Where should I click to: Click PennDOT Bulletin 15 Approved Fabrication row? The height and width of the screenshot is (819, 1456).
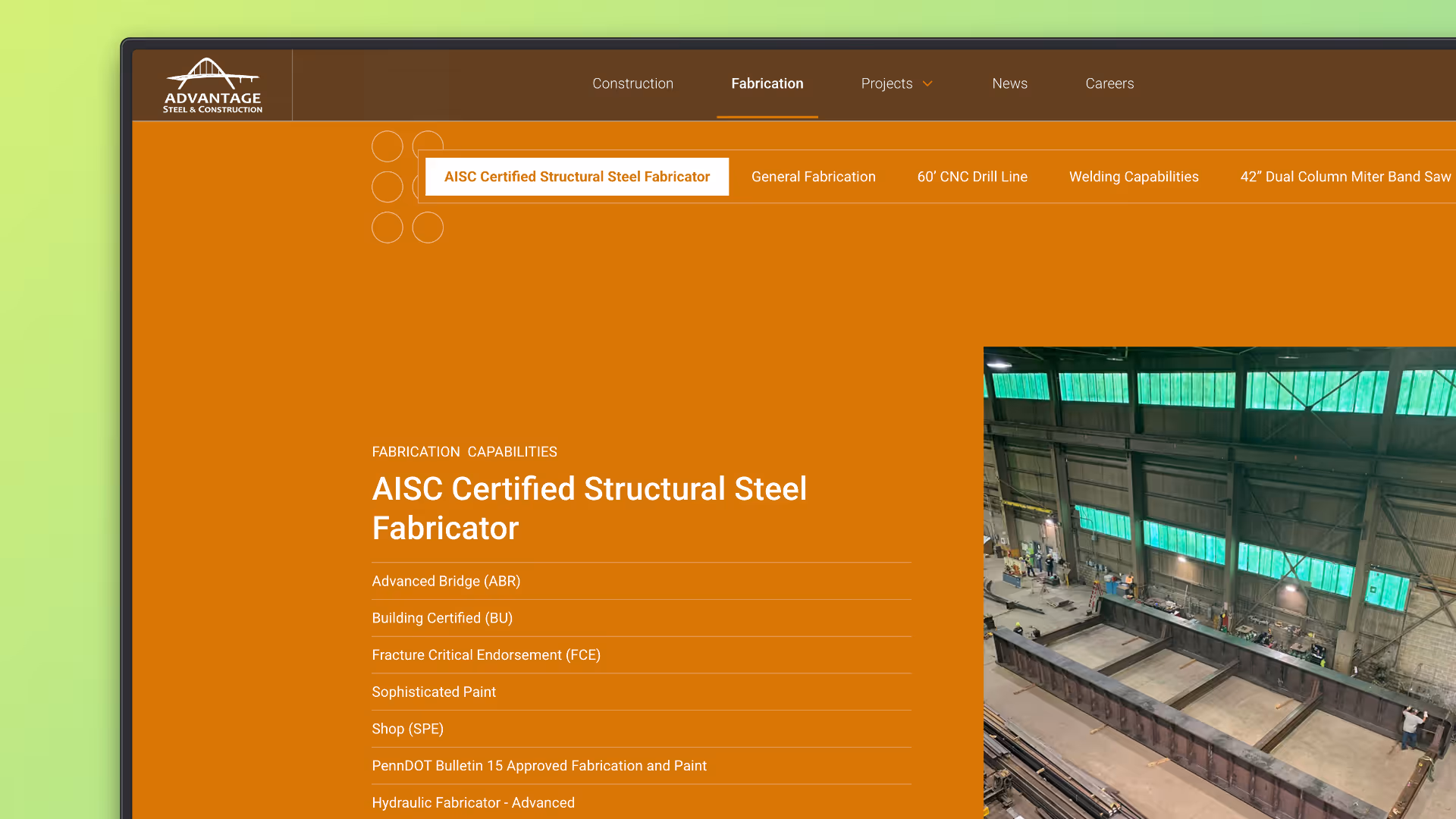point(538,766)
